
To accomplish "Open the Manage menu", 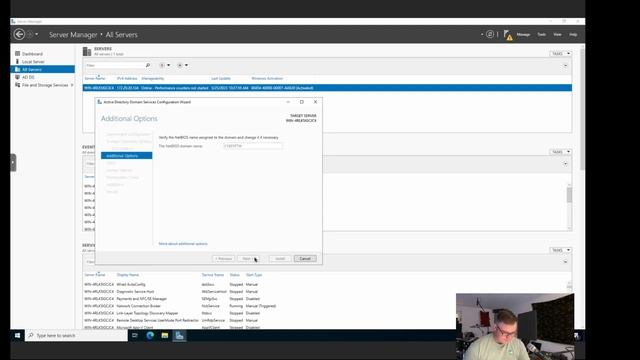I will (523, 35).
